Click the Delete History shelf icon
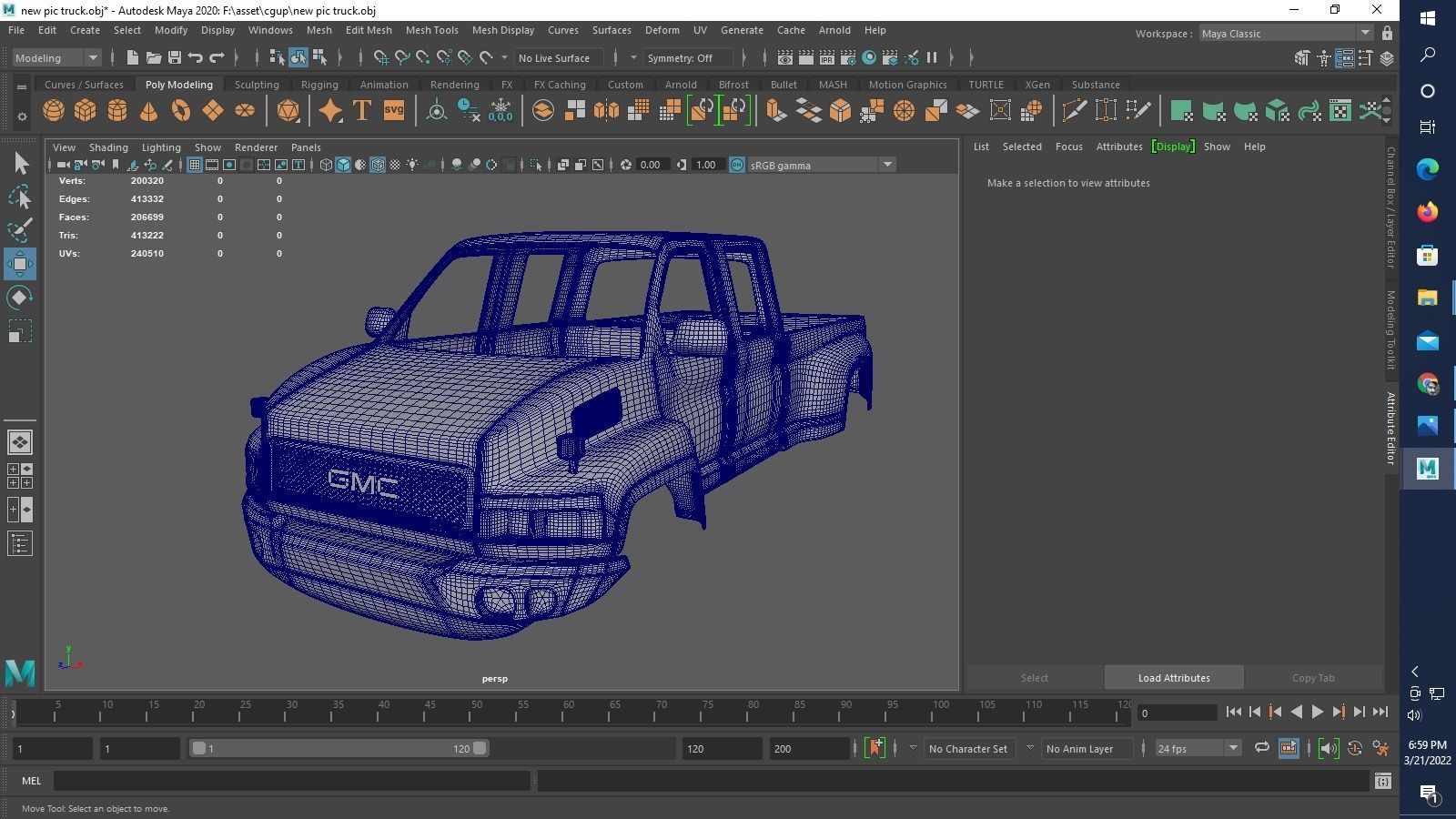Image resolution: width=1456 pixels, height=819 pixels. (469, 111)
